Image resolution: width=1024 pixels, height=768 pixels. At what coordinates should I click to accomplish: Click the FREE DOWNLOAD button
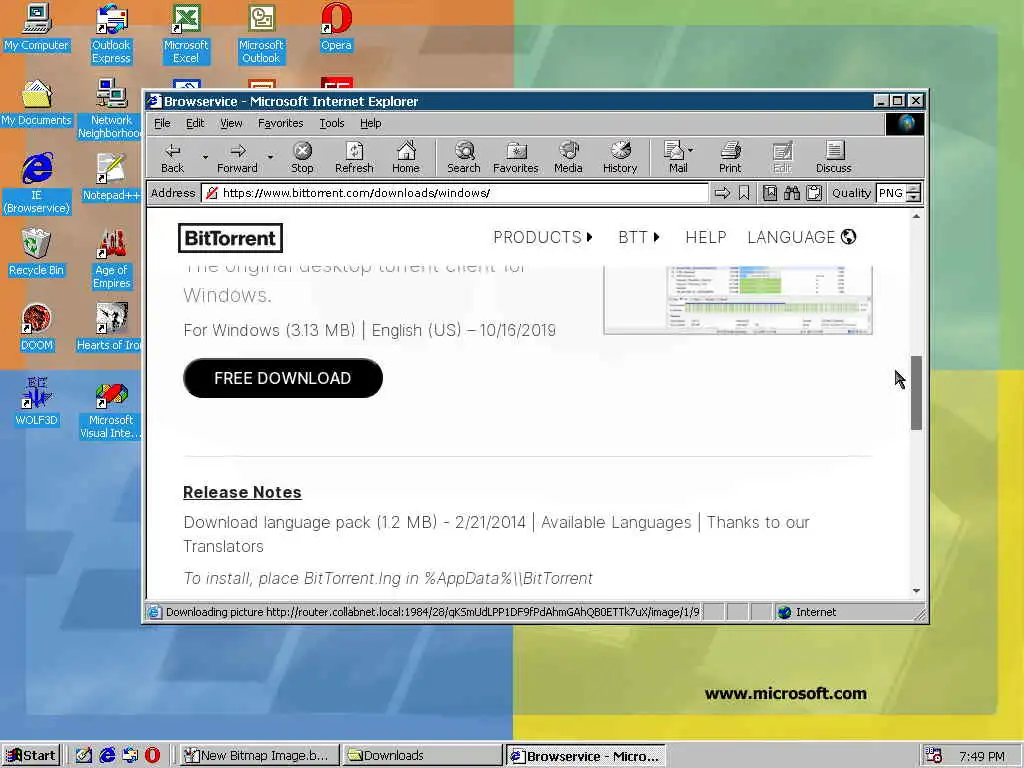pyautogui.click(x=283, y=378)
